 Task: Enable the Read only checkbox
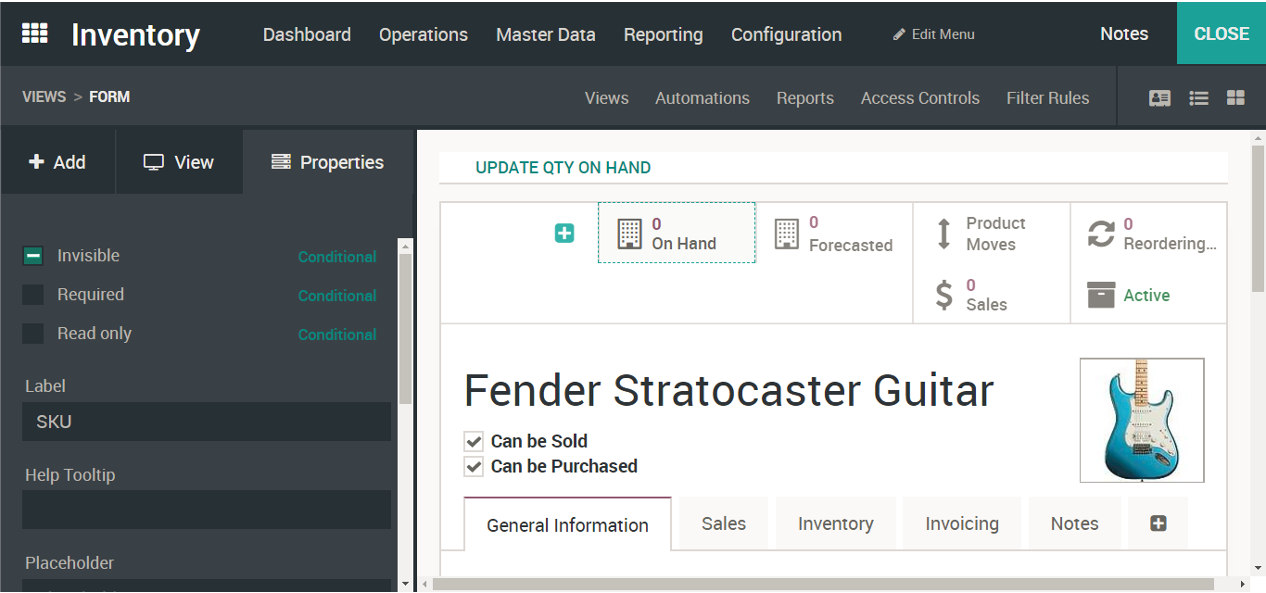(33, 334)
